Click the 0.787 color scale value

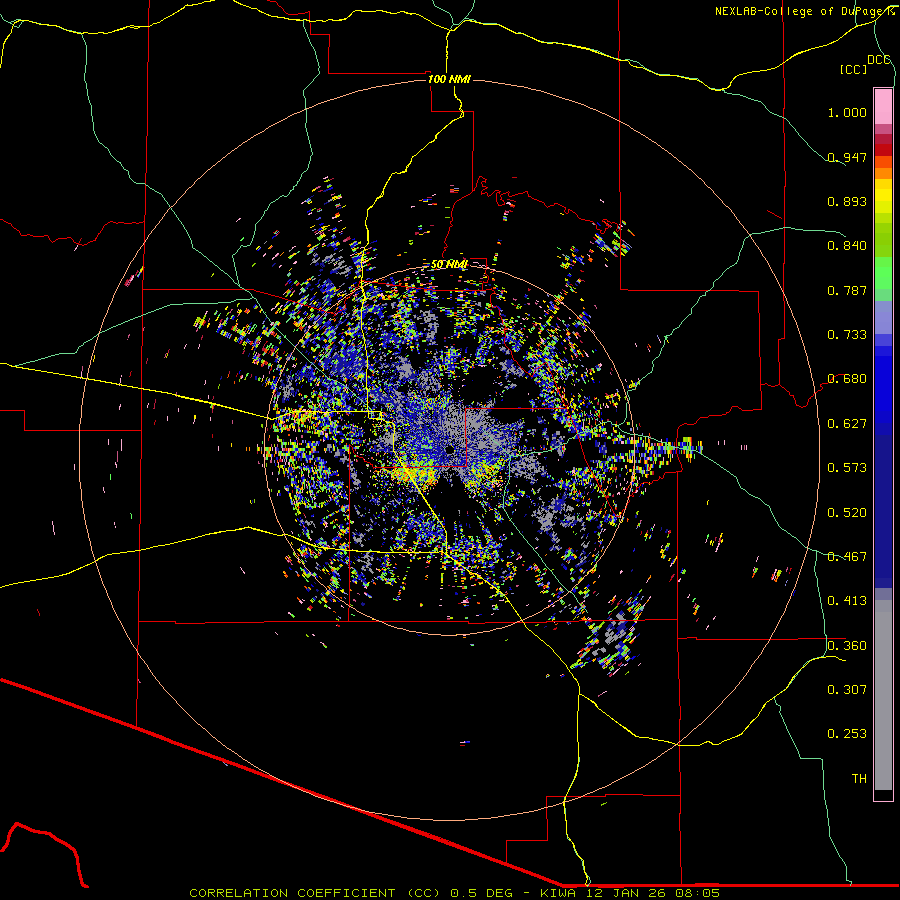pyautogui.click(x=847, y=290)
